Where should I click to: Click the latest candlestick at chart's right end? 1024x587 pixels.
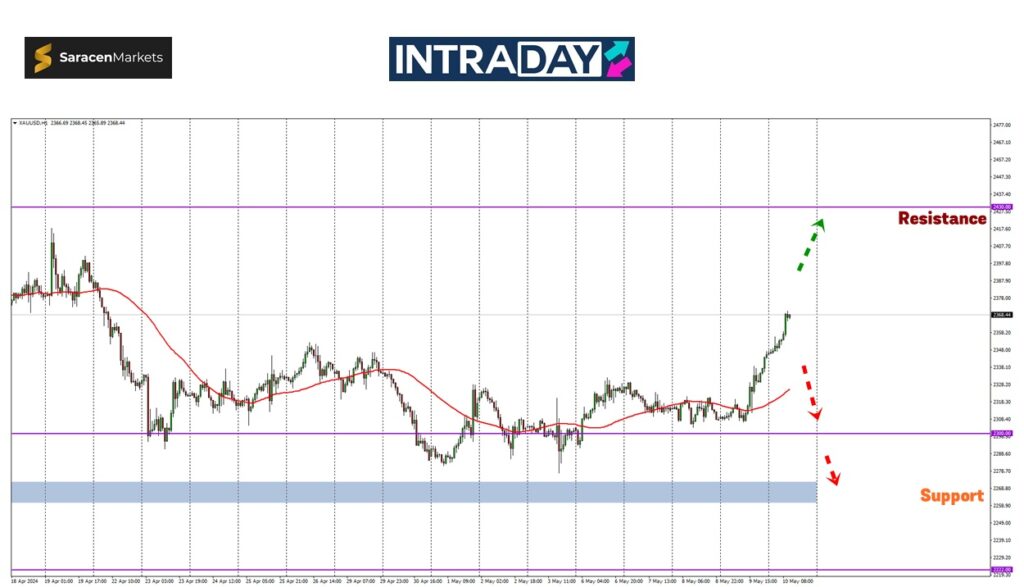(788, 316)
